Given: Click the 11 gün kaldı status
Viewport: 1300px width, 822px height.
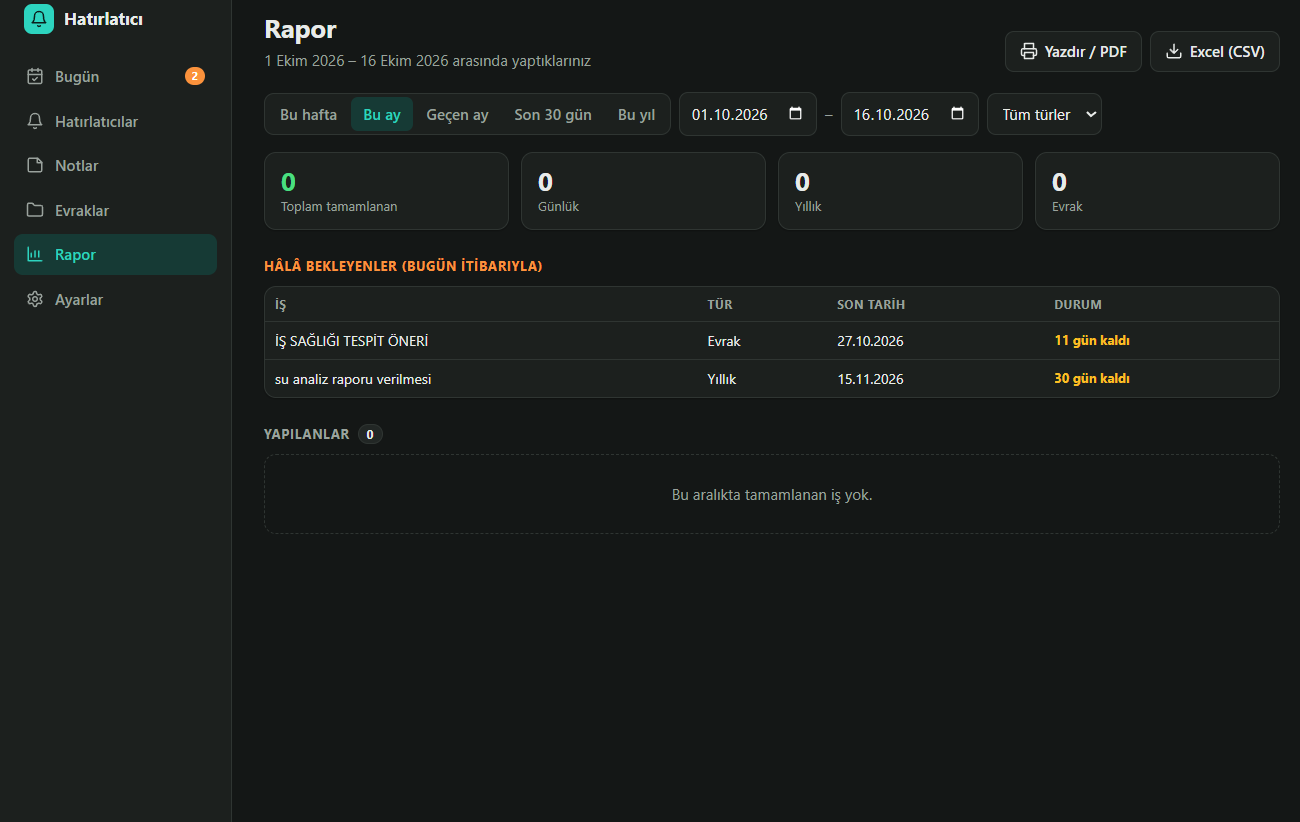Looking at the screenshot, I should 1092,341.
